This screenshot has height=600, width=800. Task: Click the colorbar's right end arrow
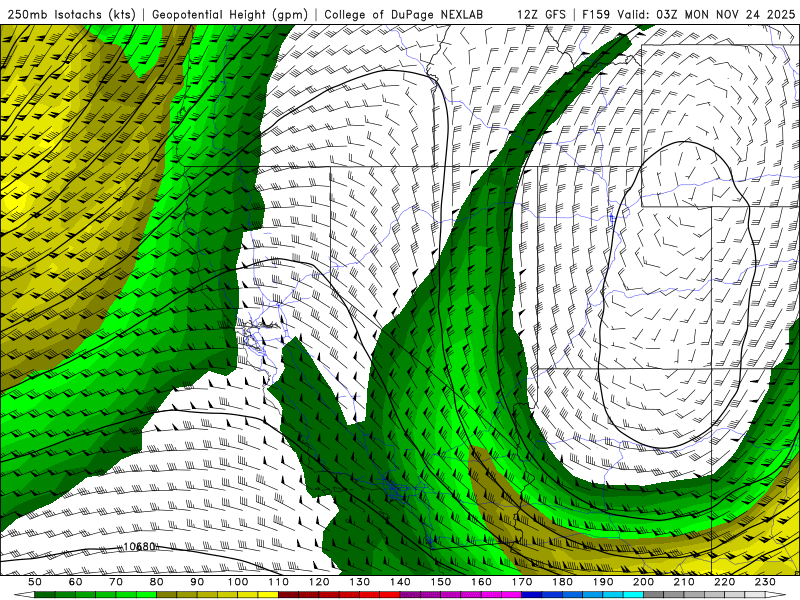pyautogui.click(x=776, y=595)
